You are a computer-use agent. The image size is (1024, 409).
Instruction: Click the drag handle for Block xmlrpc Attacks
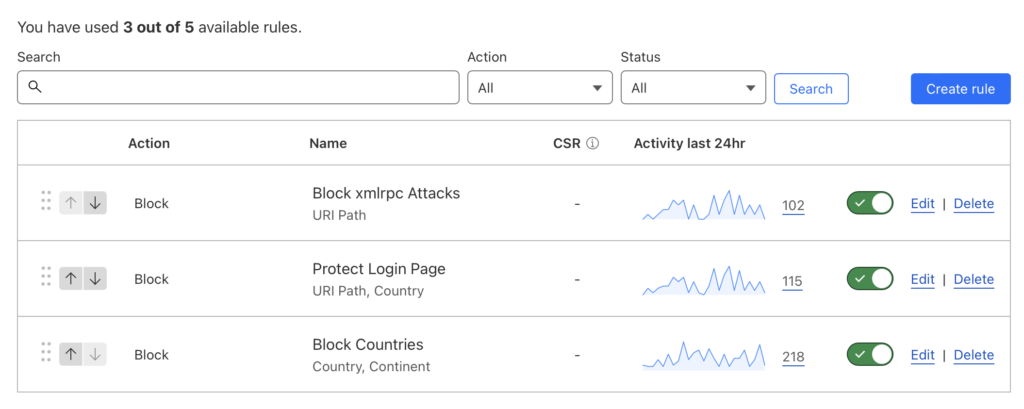coord(46,201)
